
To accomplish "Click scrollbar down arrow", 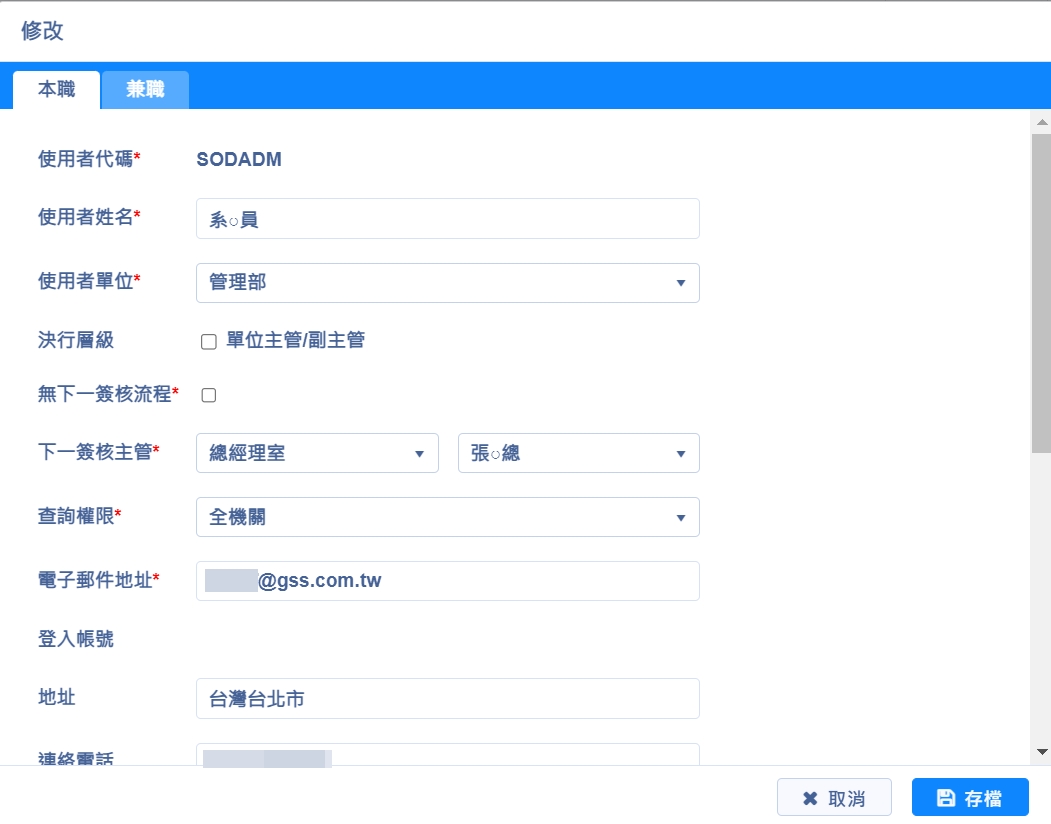I will (1041, 751).
